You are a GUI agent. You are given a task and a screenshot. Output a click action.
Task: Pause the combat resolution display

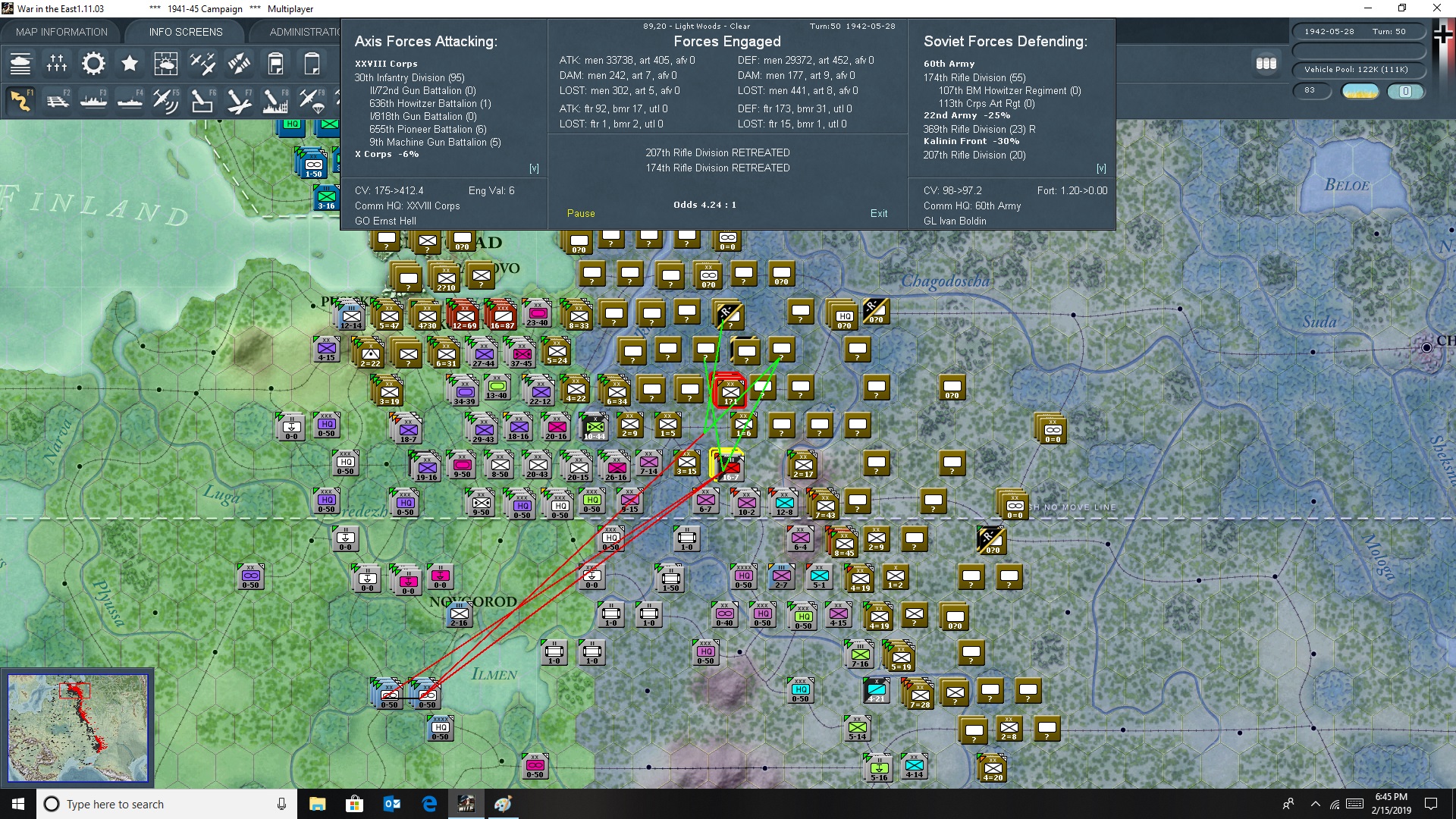(x=581, y=214)
